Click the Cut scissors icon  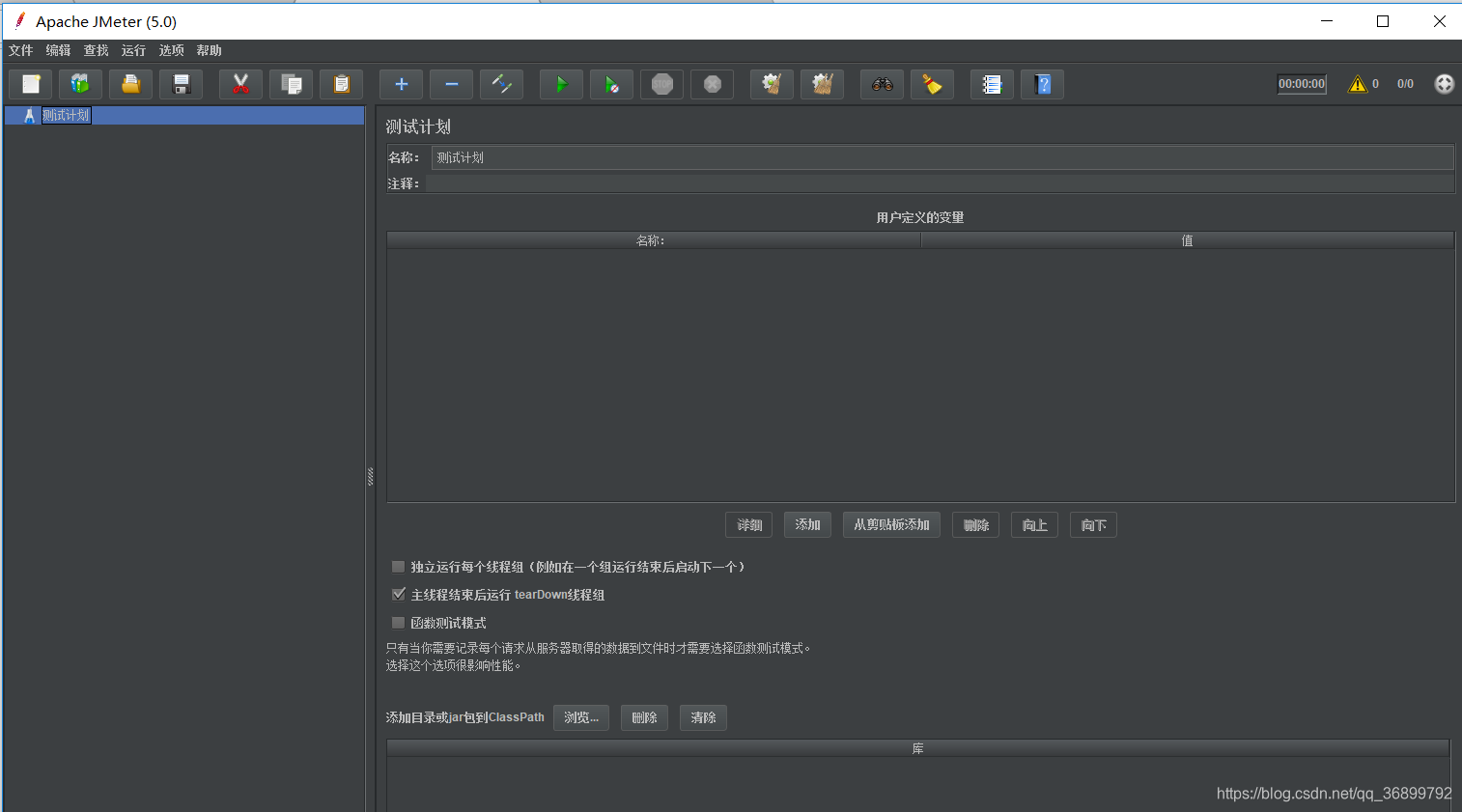[240, 84]
